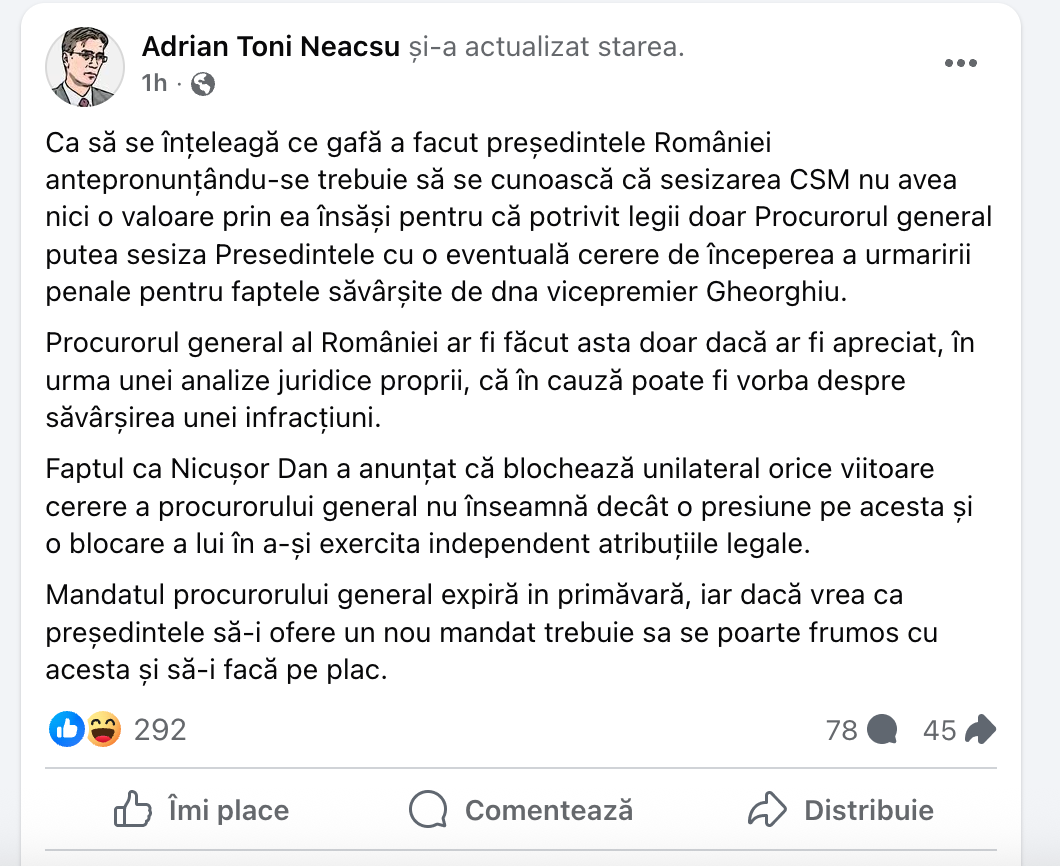Open the three-dot post options menu

click(960, 63)
